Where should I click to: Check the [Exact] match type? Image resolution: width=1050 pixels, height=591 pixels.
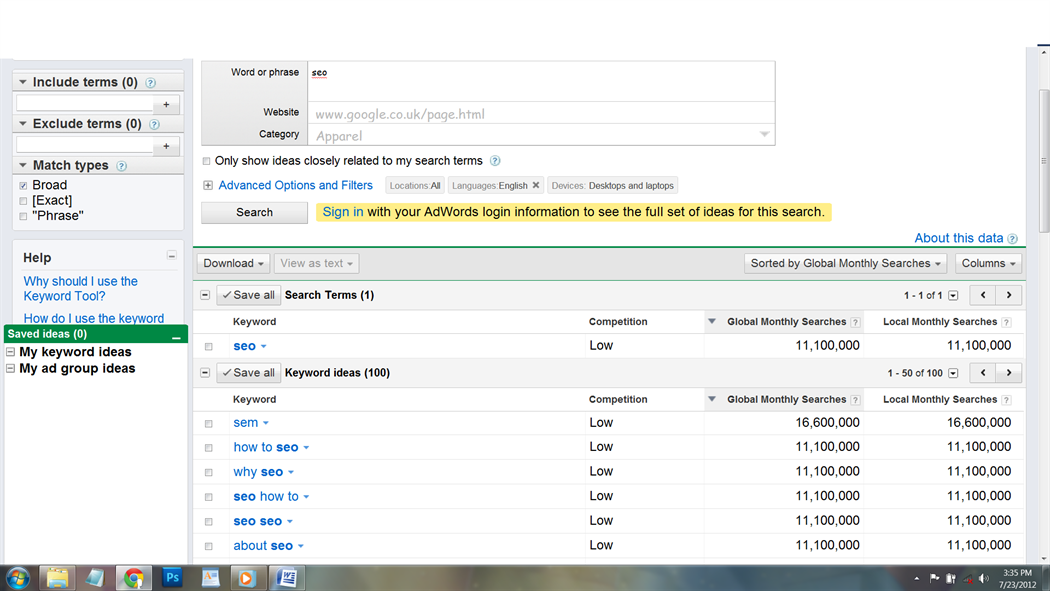tap(23, 201)
